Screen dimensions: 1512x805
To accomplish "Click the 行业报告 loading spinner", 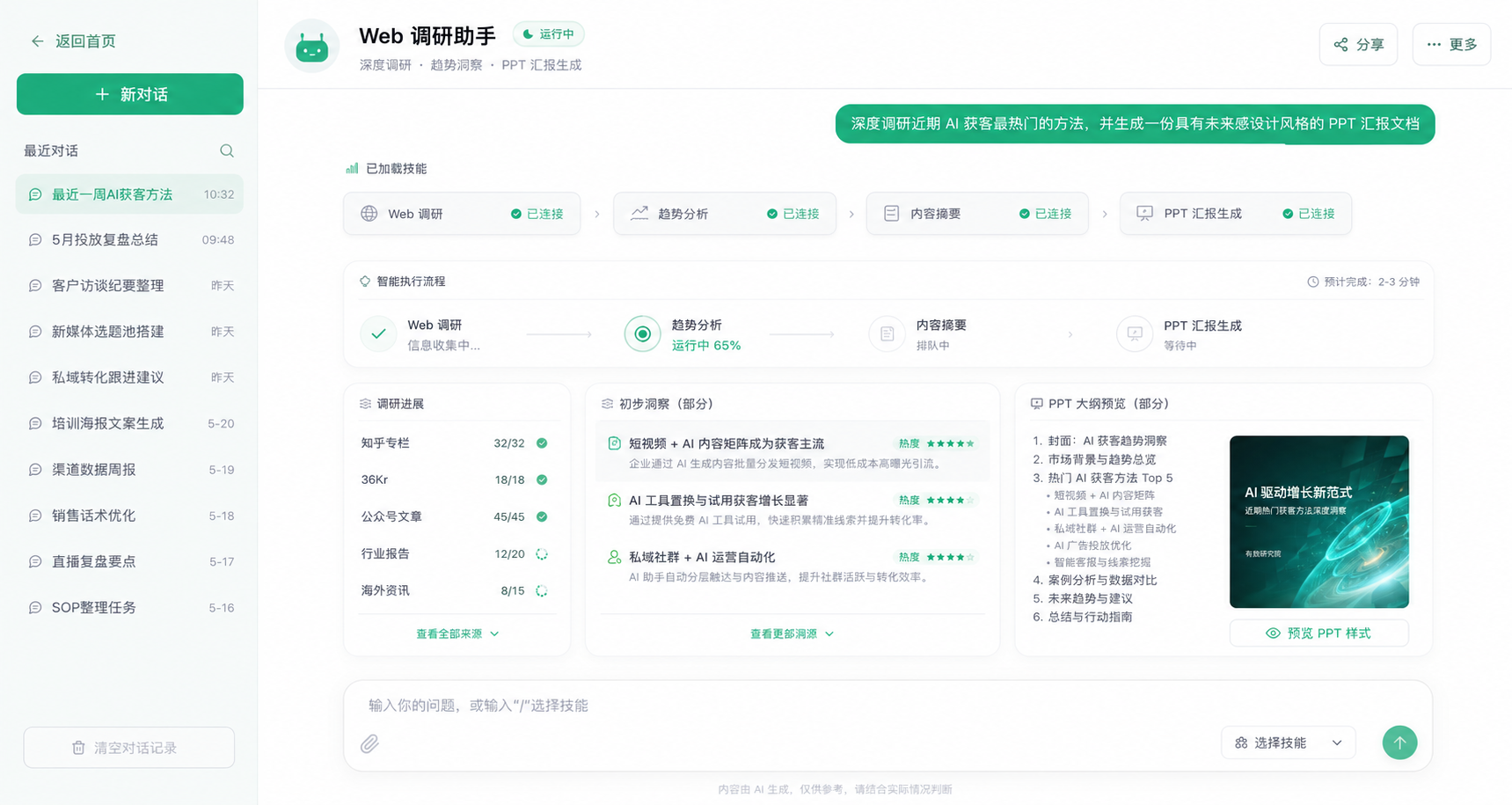I will click(x=542, y=554).
